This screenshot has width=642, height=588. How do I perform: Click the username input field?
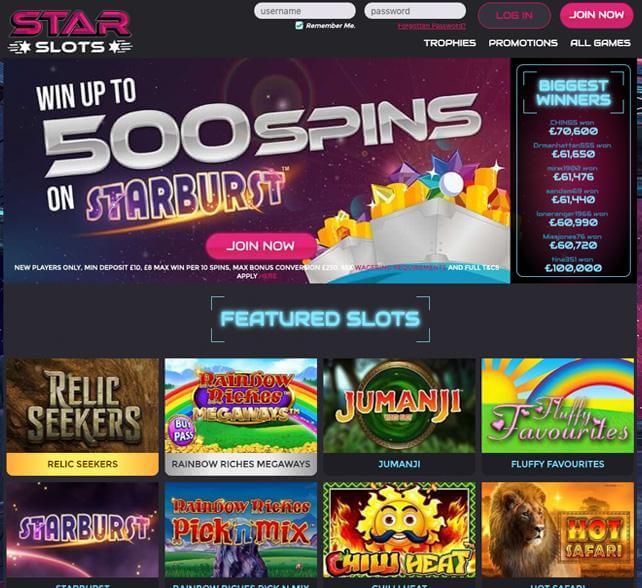305,11
